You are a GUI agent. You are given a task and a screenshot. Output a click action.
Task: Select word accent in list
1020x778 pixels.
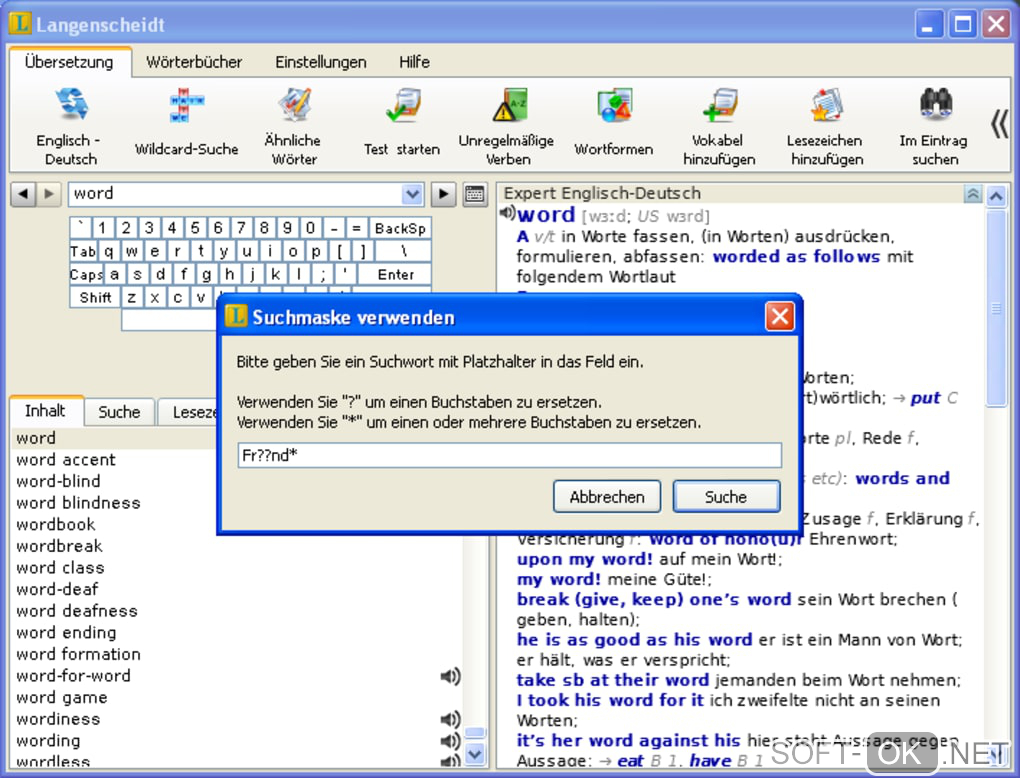[66, 460]
